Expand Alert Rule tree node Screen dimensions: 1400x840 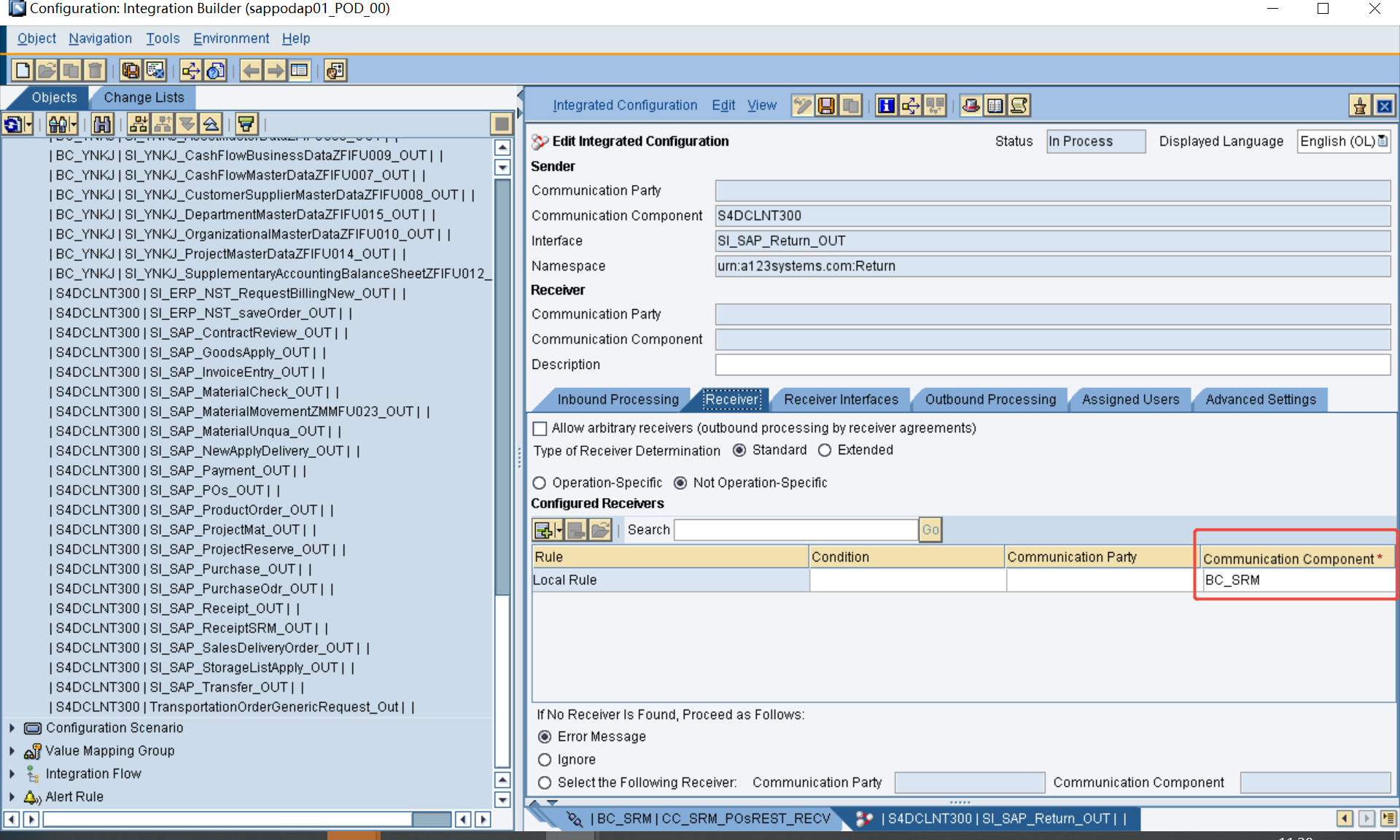pos(12,797)
